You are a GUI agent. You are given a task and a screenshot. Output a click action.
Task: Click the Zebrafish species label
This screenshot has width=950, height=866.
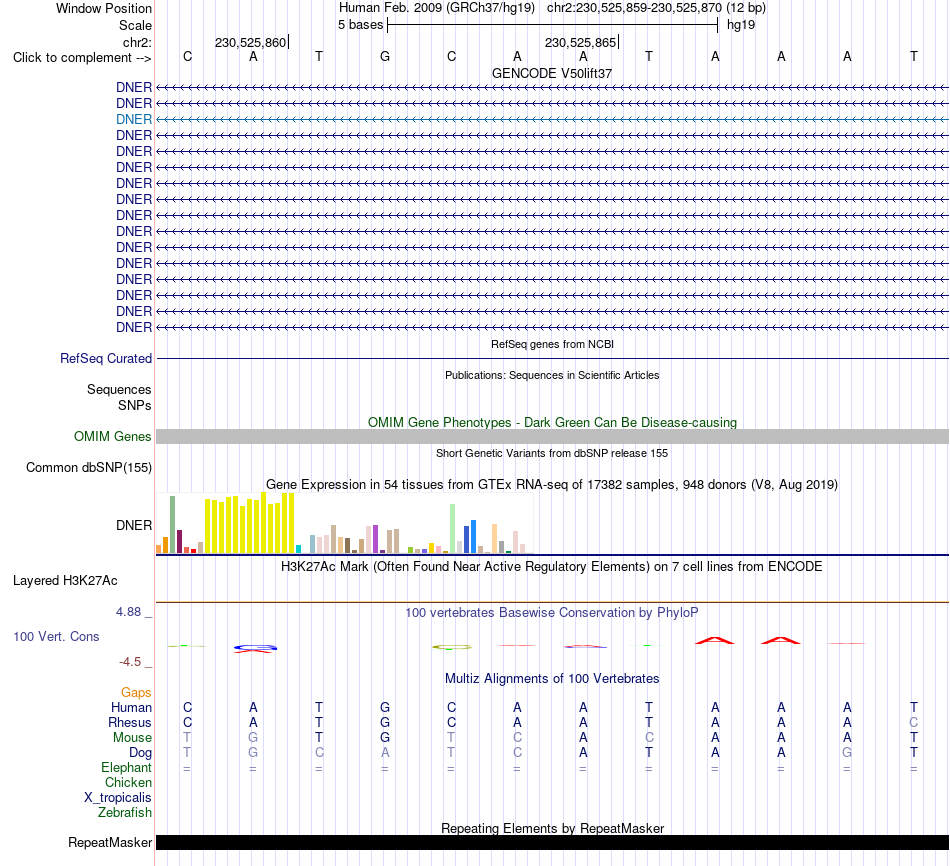point(125,813)
